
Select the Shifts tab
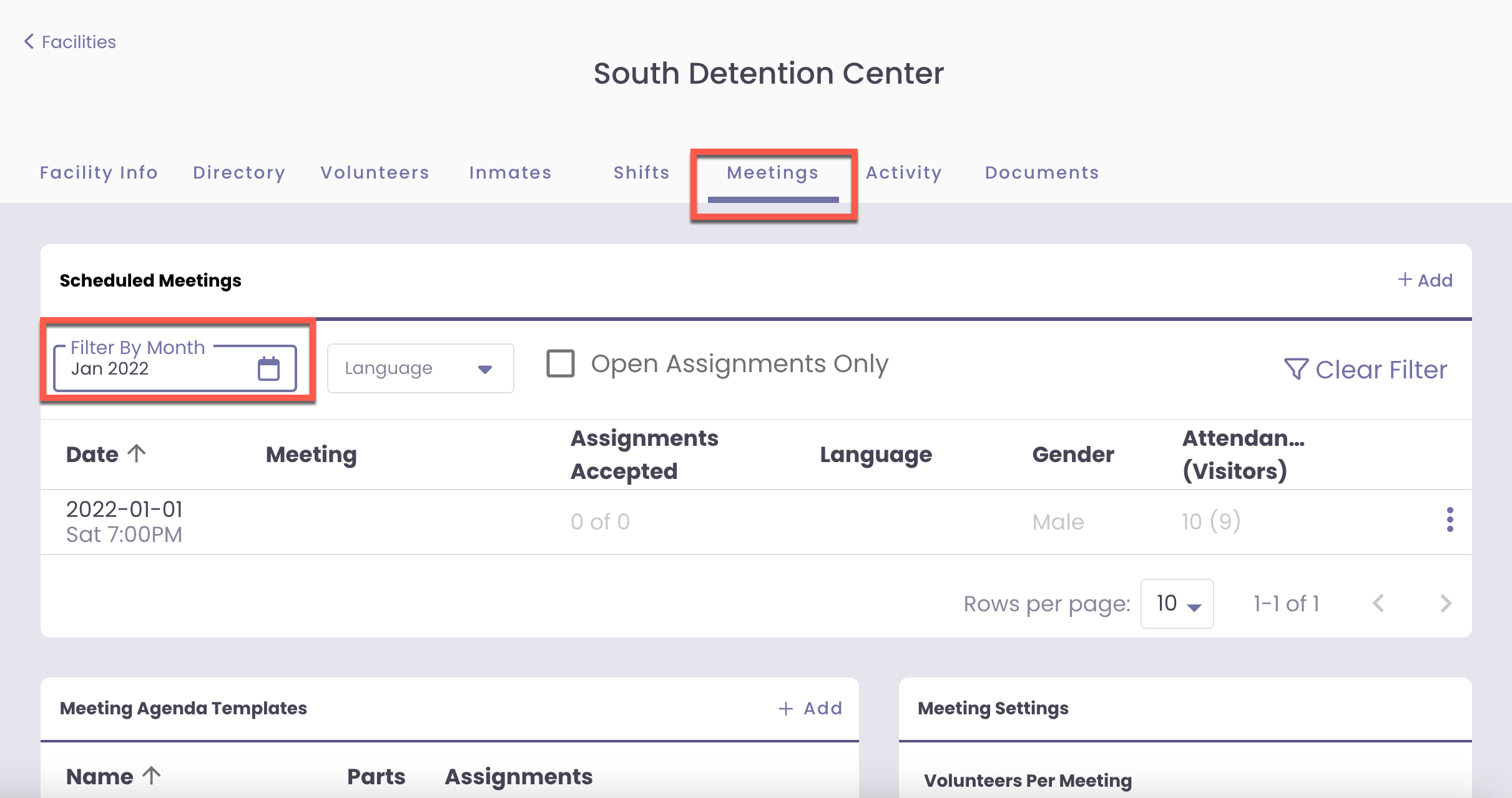point(641,172)
